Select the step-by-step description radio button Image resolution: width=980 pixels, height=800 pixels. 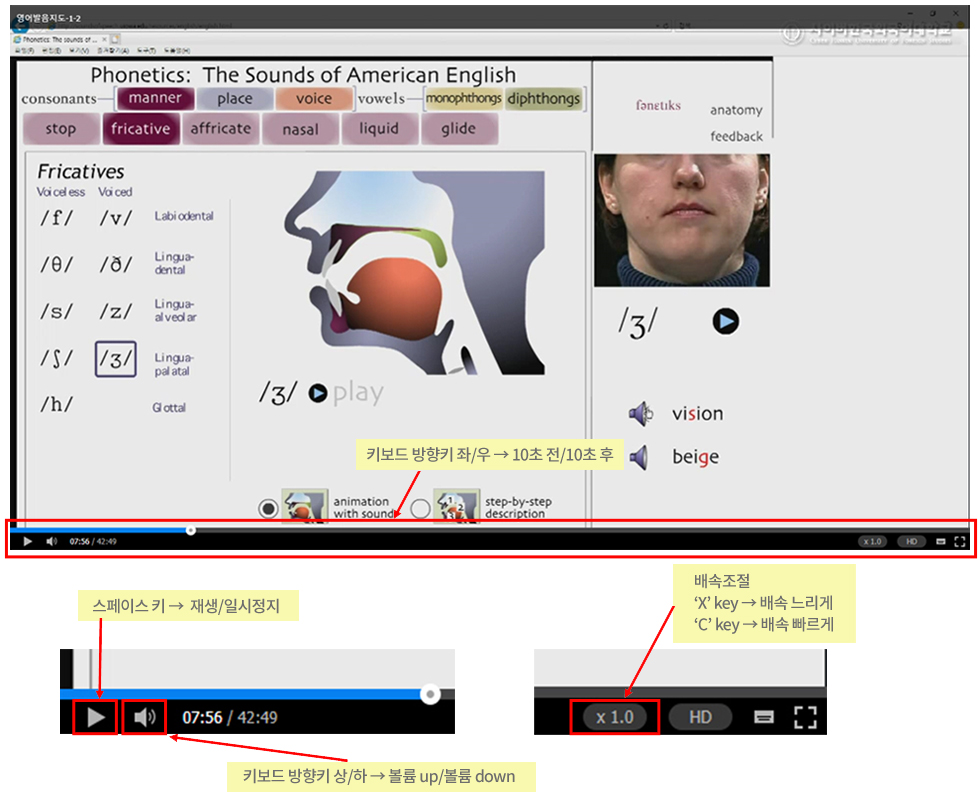click(x=420, y=508)
